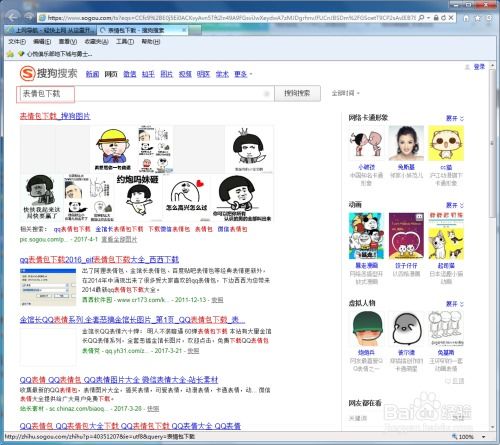Screen dimensions: 500x445
Task: Expand the 动画 section with 展开
Action: click(455, 205)
